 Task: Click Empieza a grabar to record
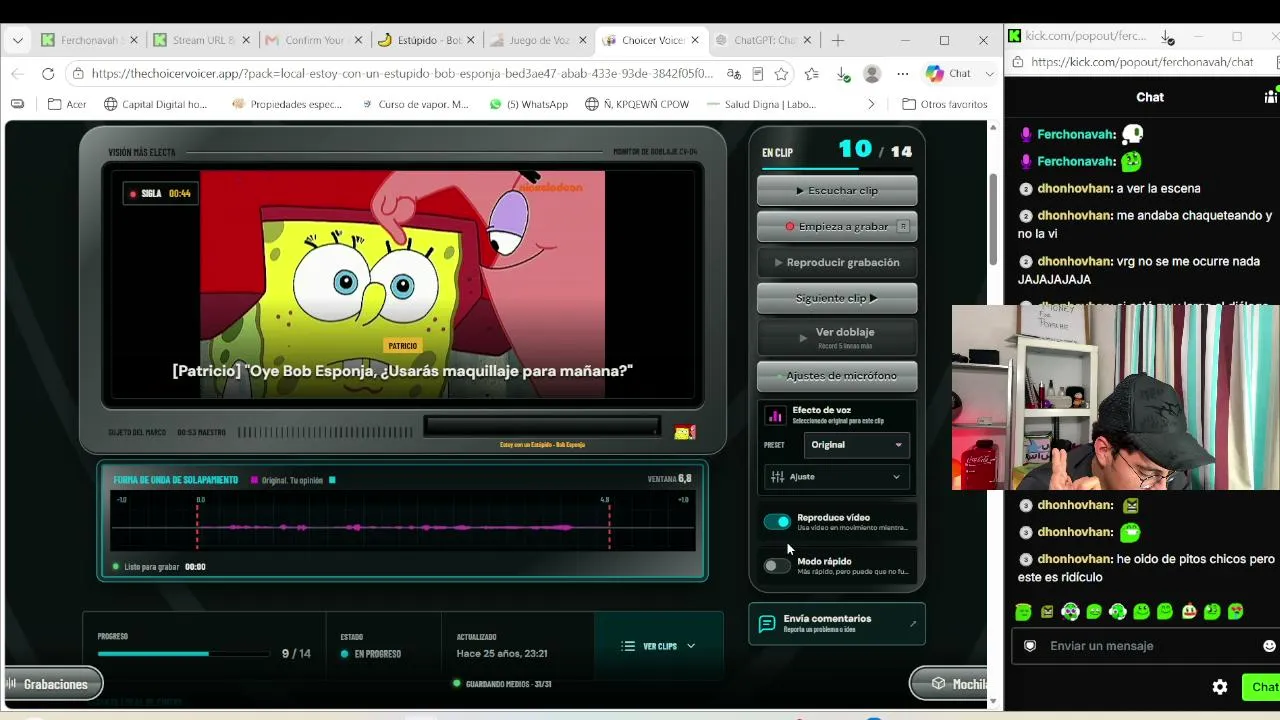pos(837,227)
